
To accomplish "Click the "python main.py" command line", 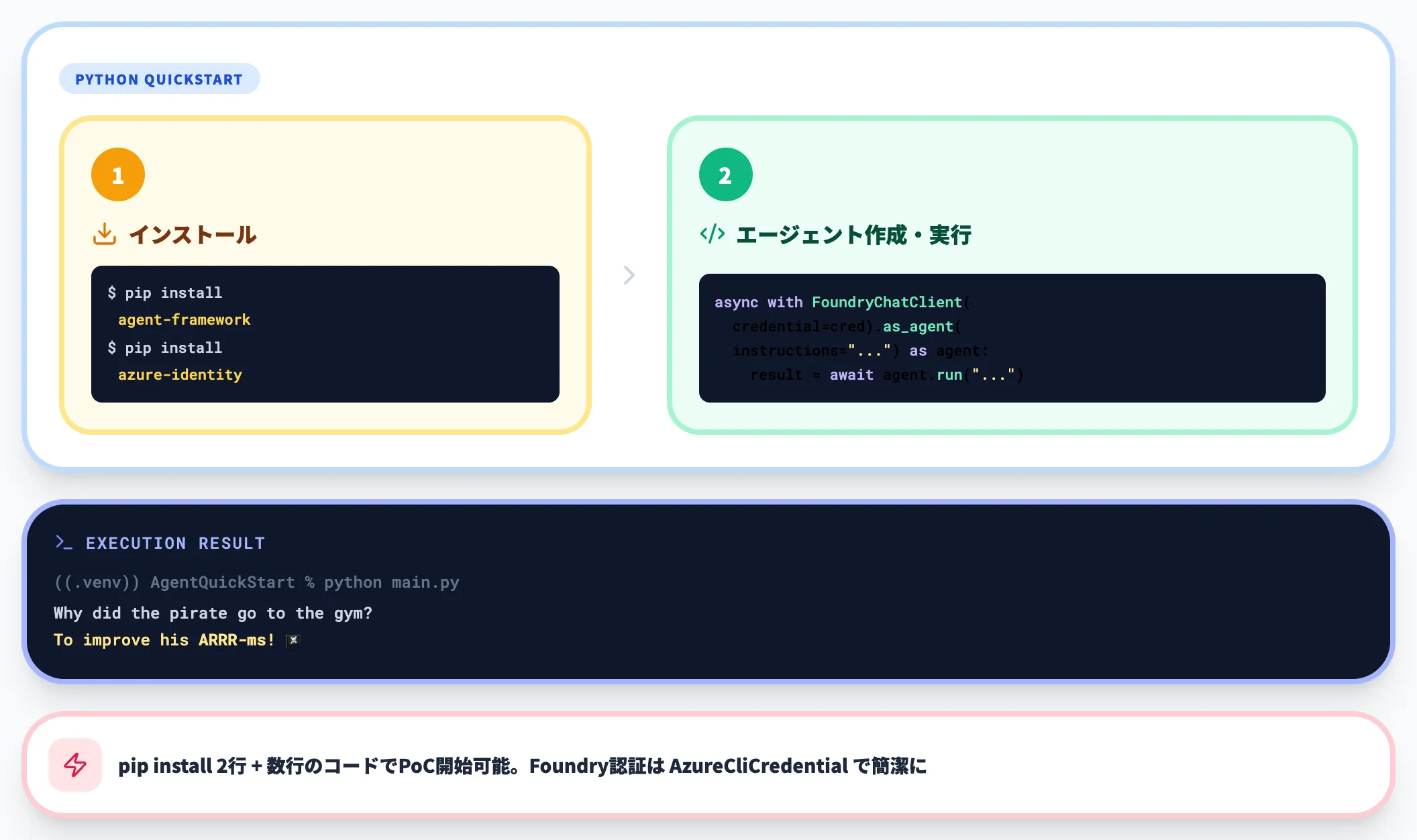I will point(257,582).
